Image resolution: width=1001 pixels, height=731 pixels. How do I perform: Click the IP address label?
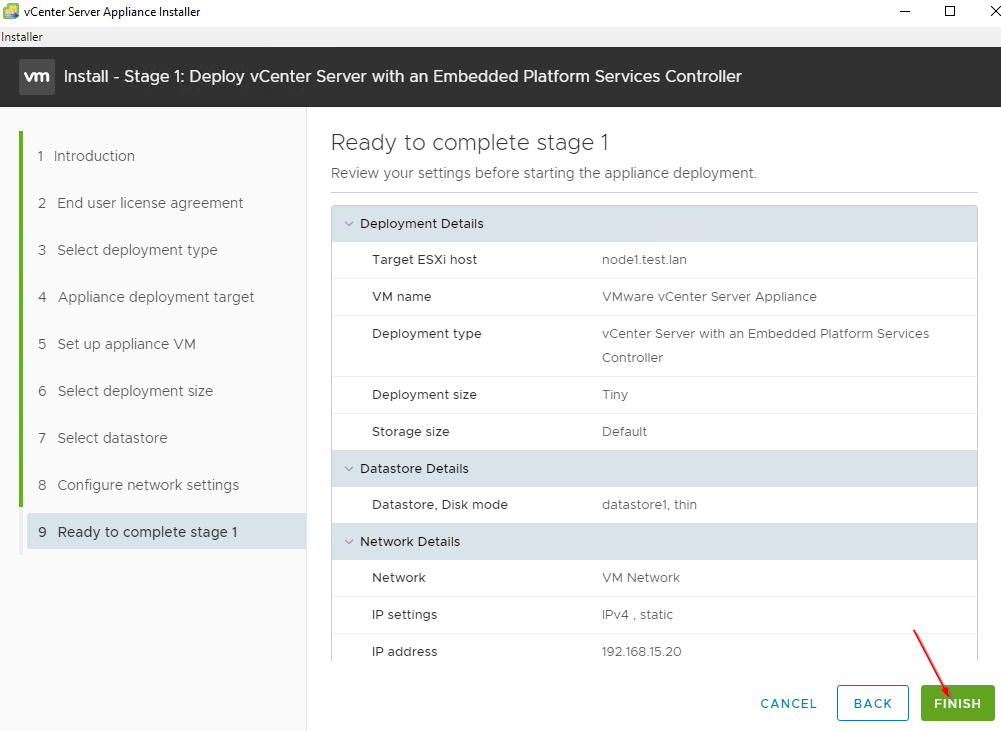pos(405,652)
